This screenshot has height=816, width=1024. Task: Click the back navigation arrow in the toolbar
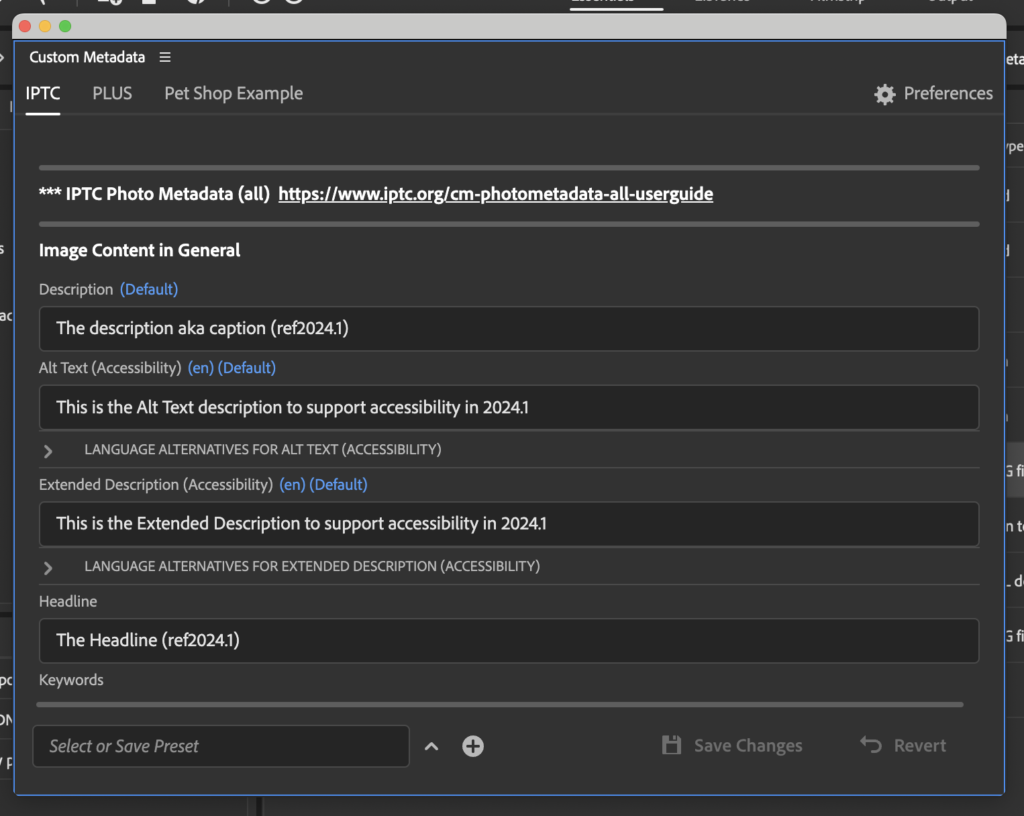pyautogui.click(x=42, y=2)
